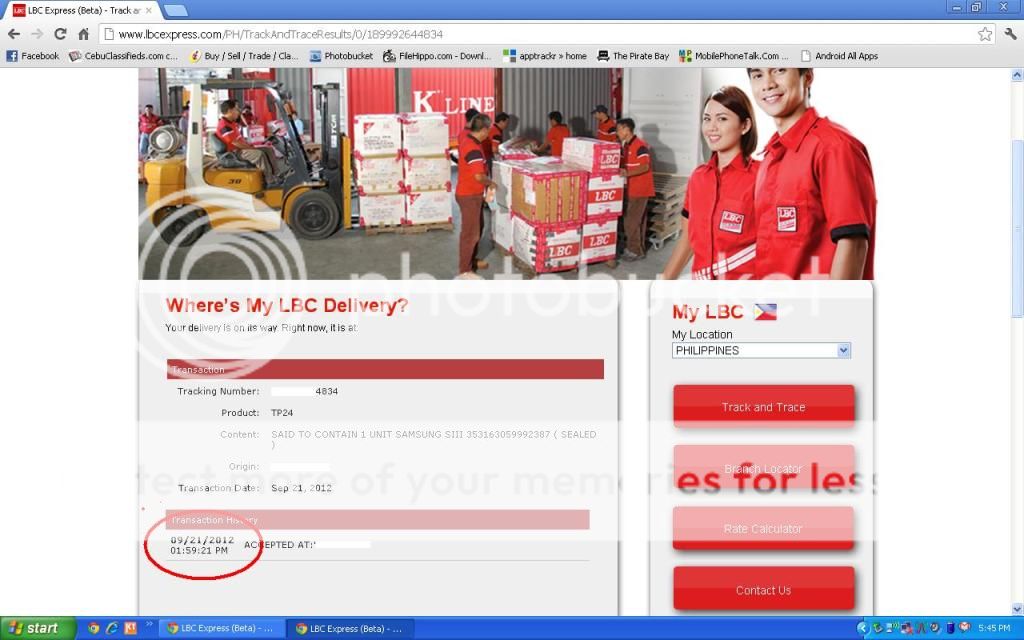Open the Facebook bookmark

(33, 56)
